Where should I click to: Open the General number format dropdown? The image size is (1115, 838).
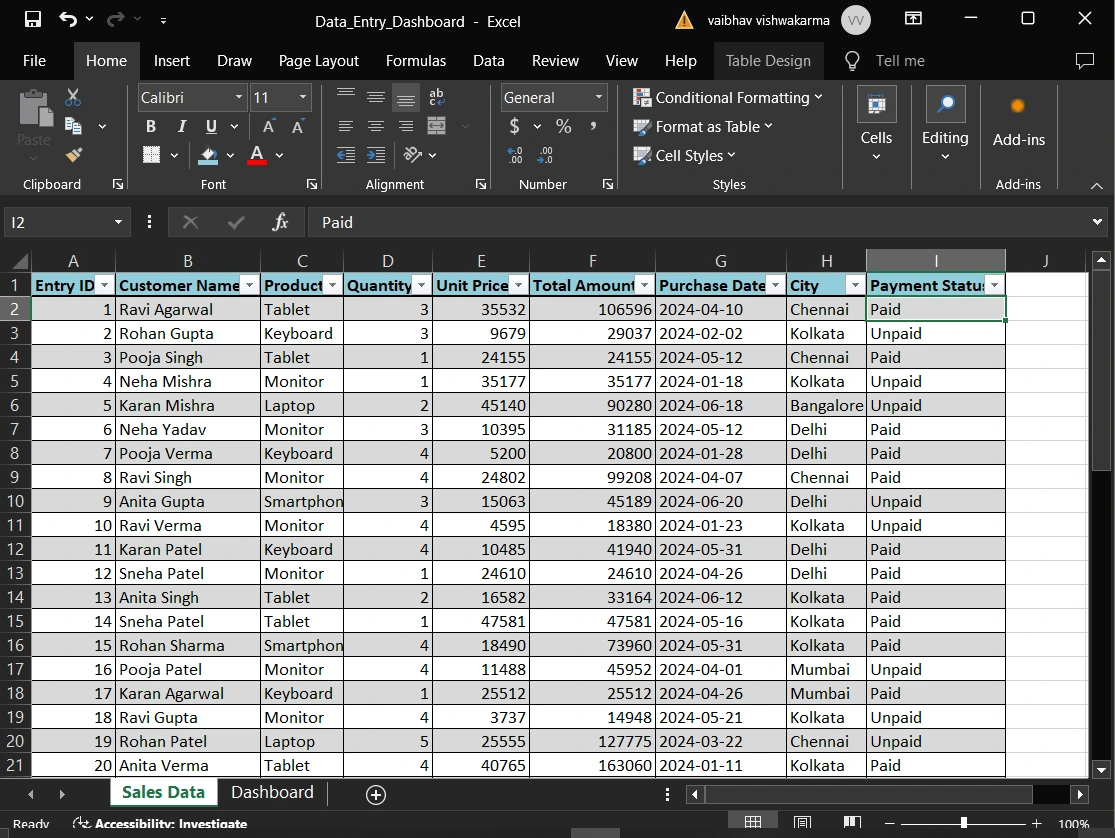(x=599, y=97)
